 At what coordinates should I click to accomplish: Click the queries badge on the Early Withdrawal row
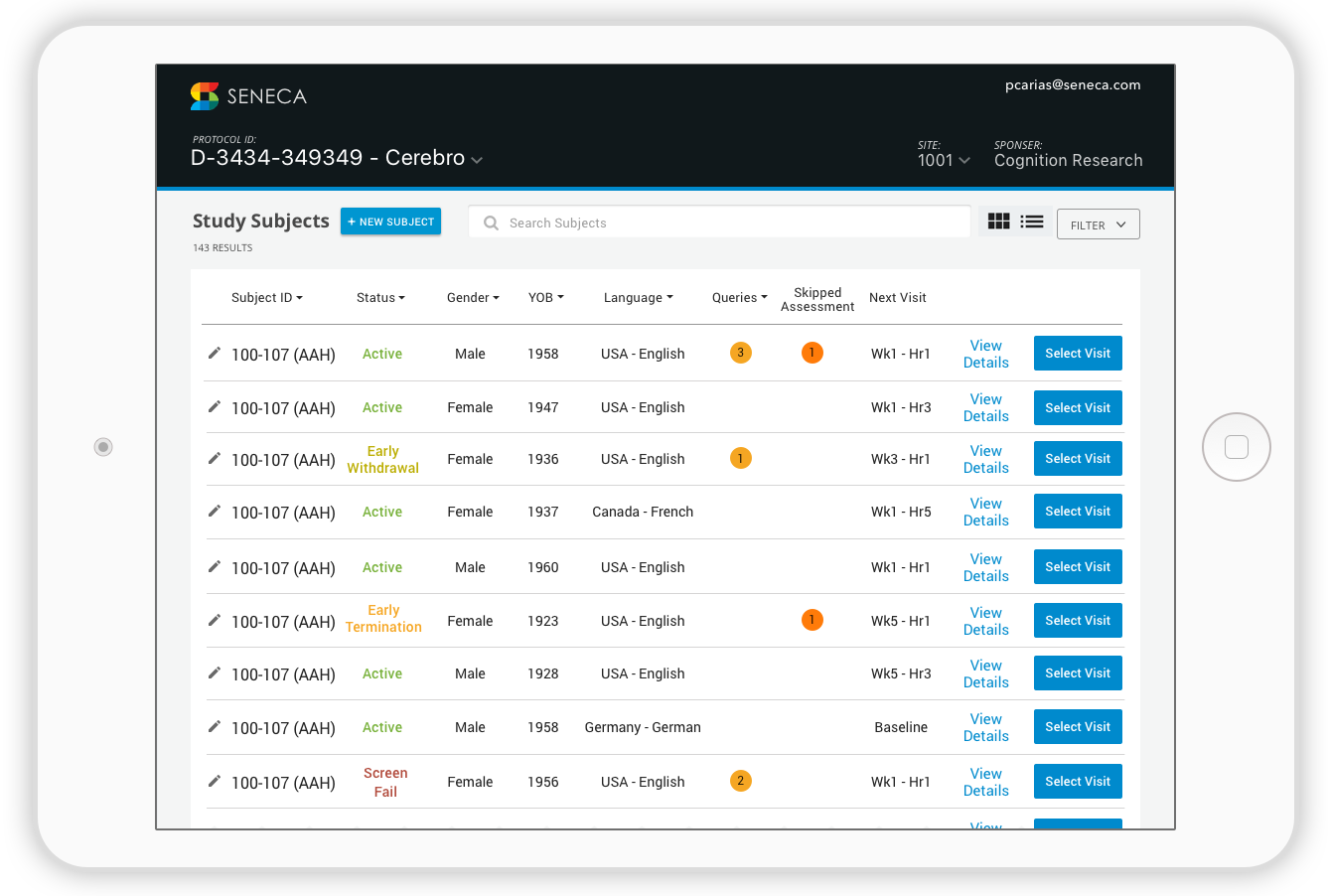[x=740, y=458]
